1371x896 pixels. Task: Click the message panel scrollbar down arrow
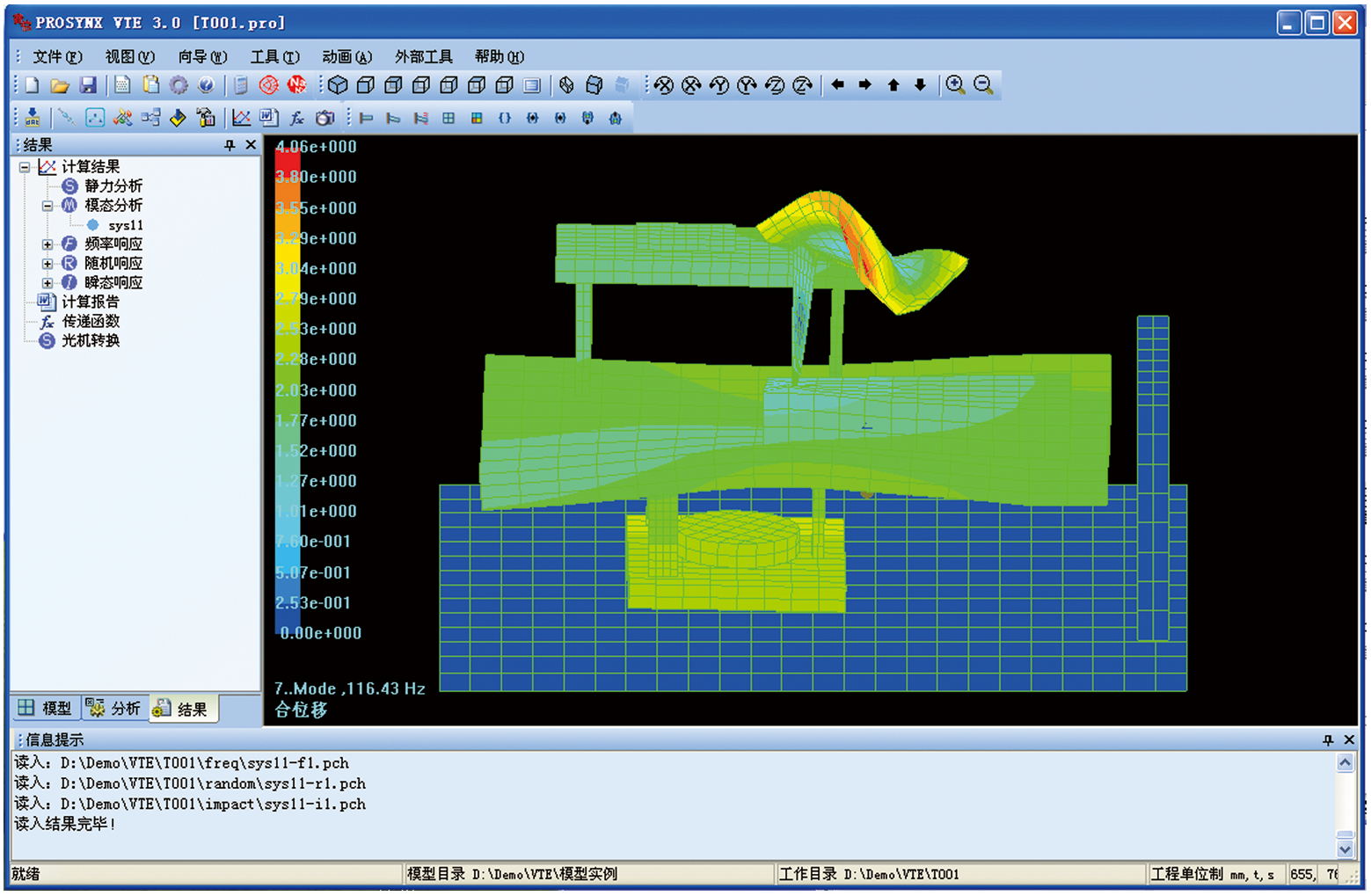click(1345, 849)
